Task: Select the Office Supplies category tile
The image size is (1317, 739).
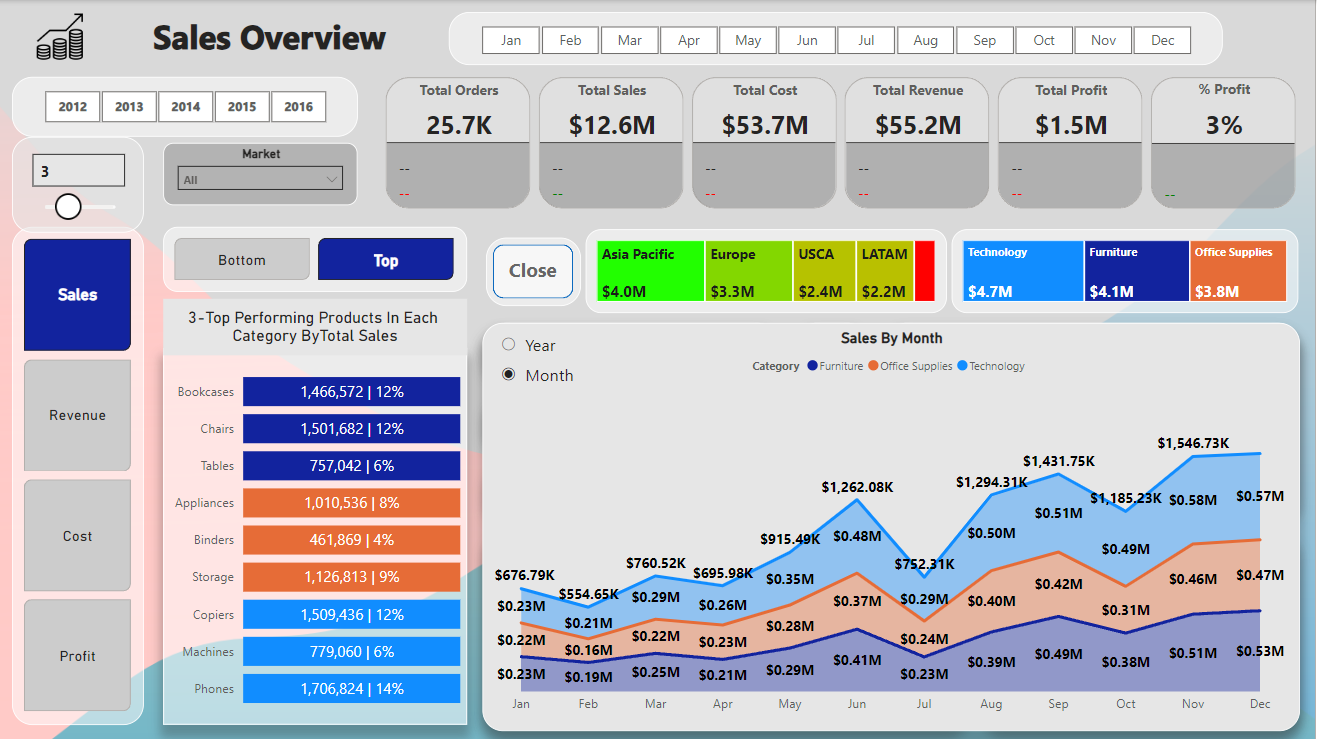Action: coord(1238,270)
